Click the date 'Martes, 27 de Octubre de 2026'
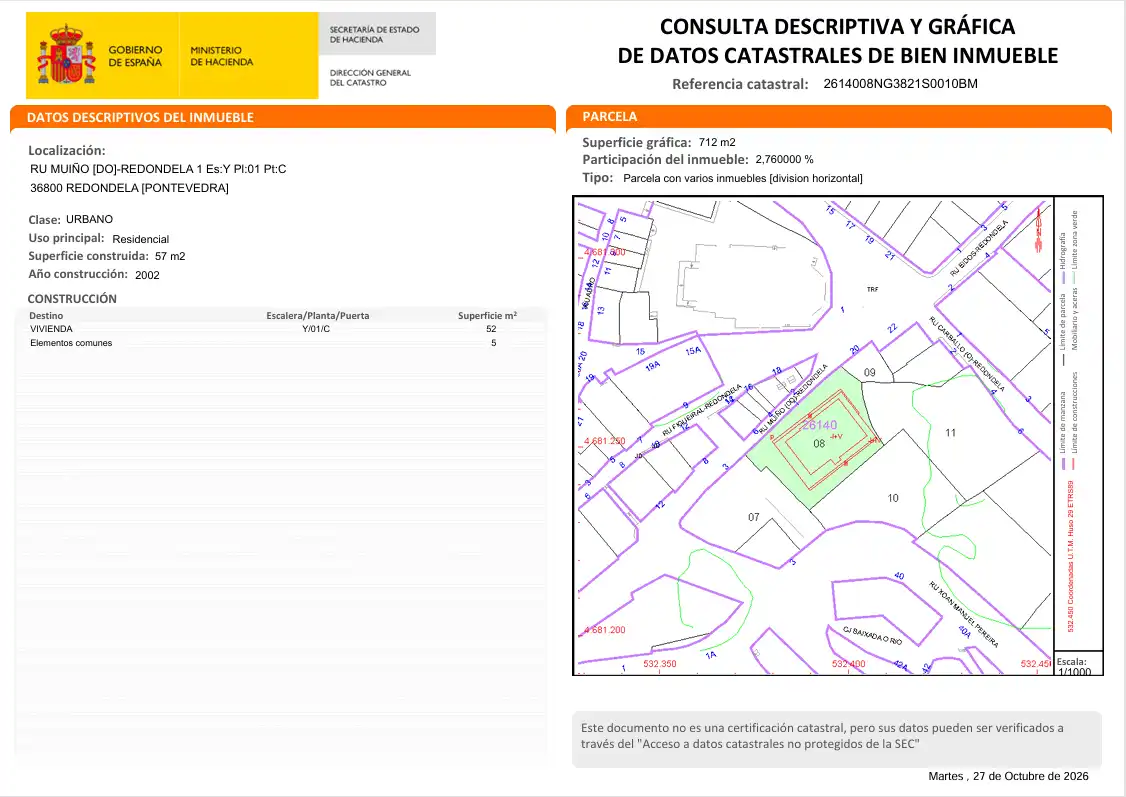This screenshot has height=797, width=1126. tap(1008, 776)
